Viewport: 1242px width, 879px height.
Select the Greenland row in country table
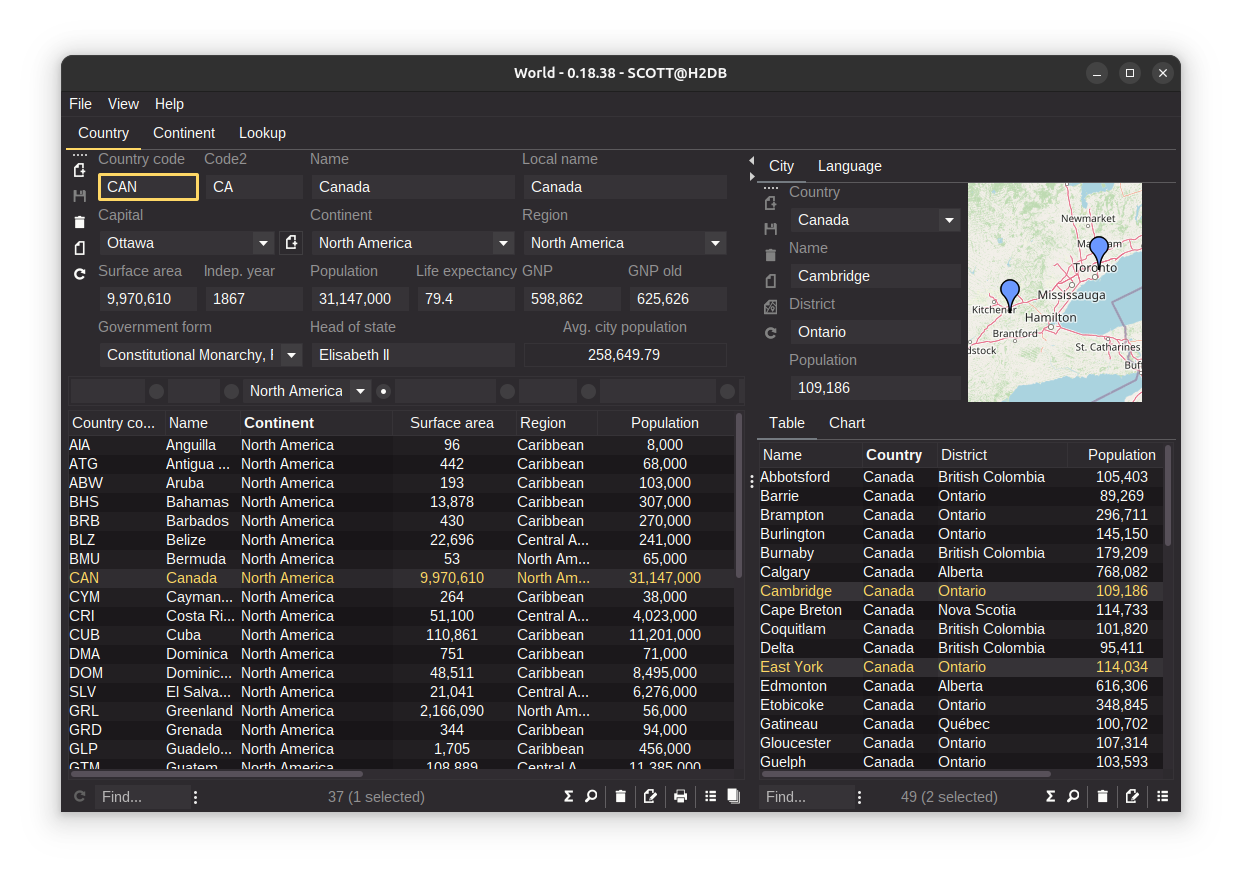click(401, 711)
